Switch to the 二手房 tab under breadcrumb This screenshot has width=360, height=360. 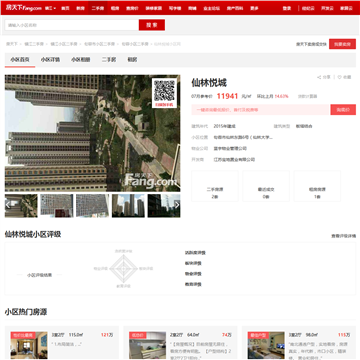pos(109,60)
